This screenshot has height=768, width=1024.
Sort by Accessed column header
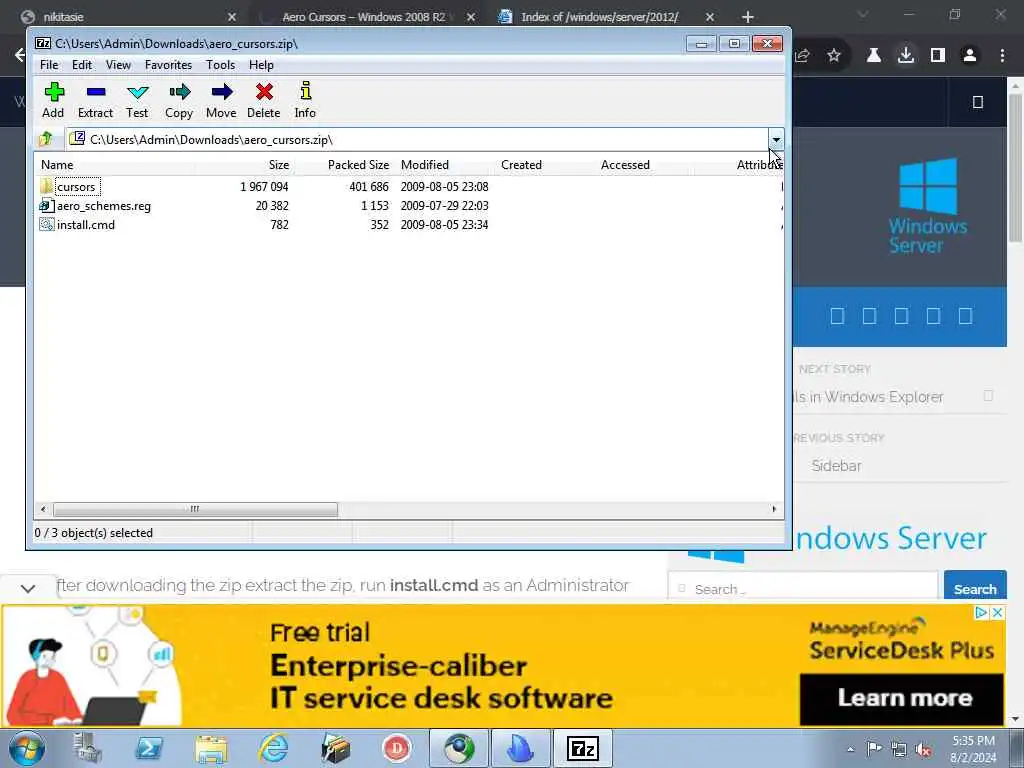coord(646,165)
